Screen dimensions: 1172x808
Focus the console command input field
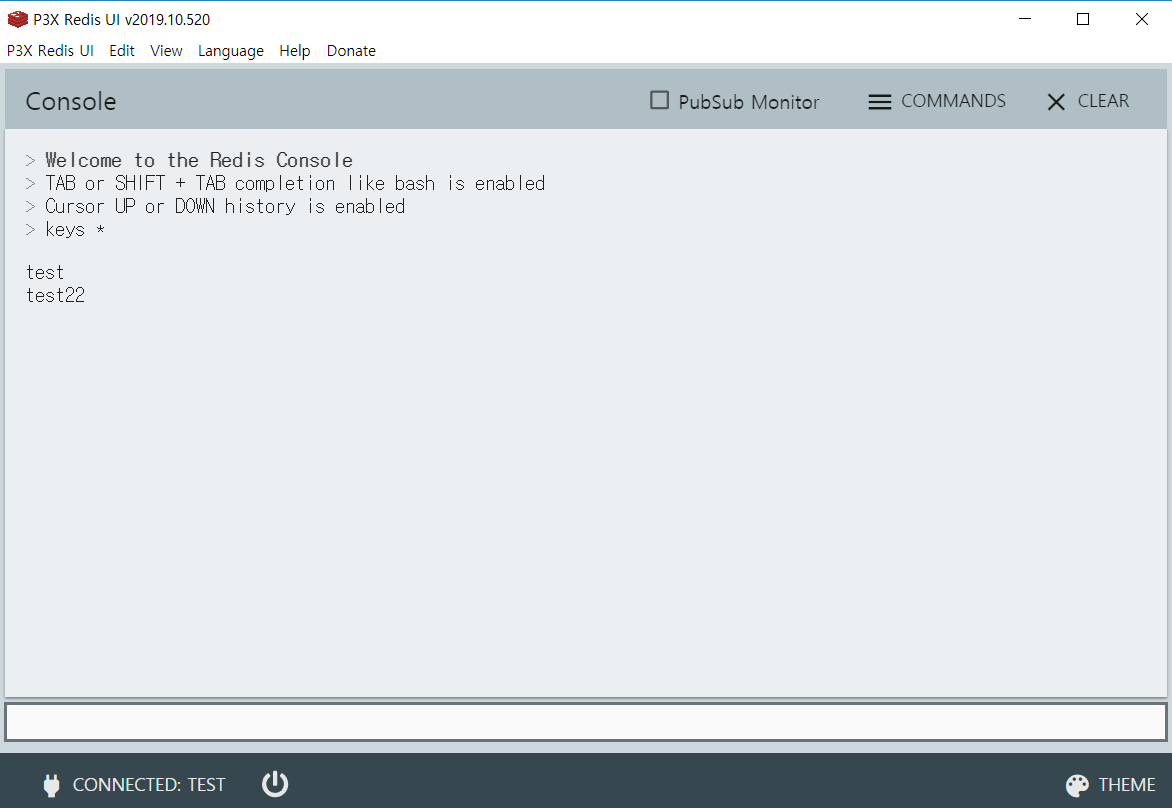(586, 722)
